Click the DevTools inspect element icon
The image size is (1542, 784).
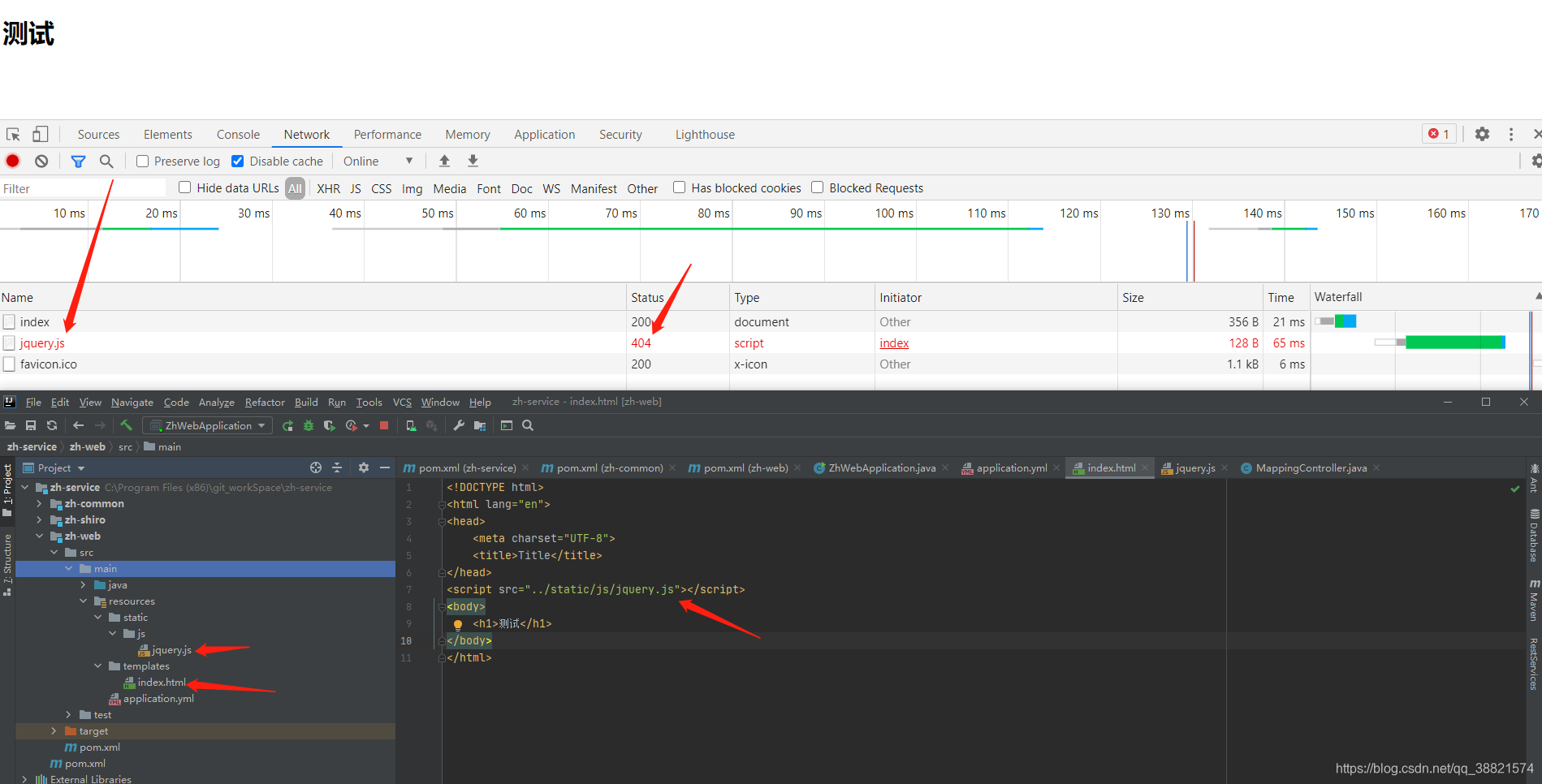point(13,135)
